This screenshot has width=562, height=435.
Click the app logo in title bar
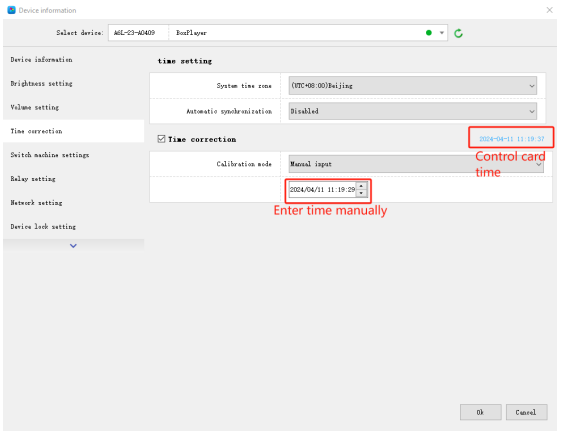(x=11, y=10)
